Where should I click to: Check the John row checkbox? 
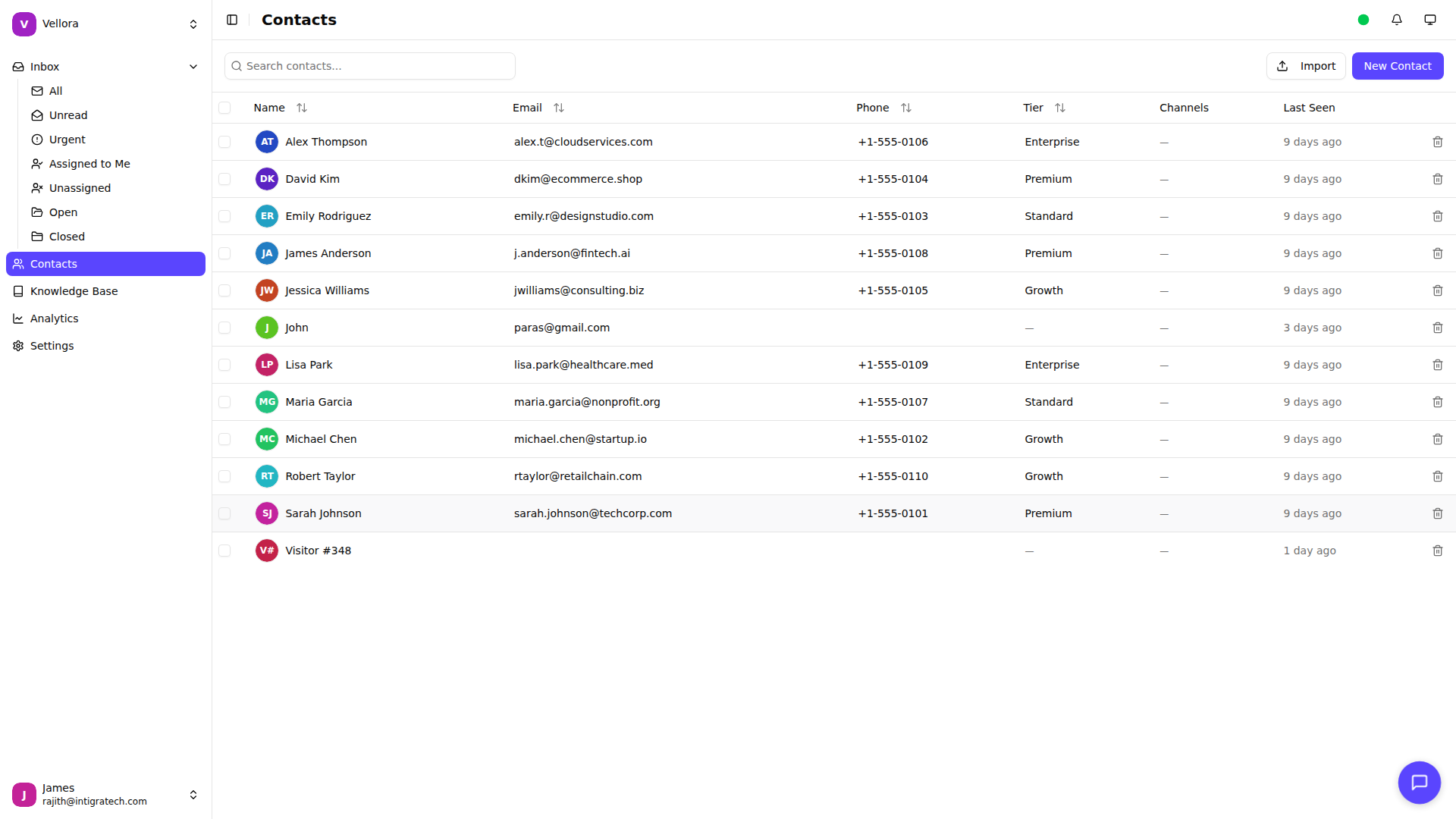224,328
